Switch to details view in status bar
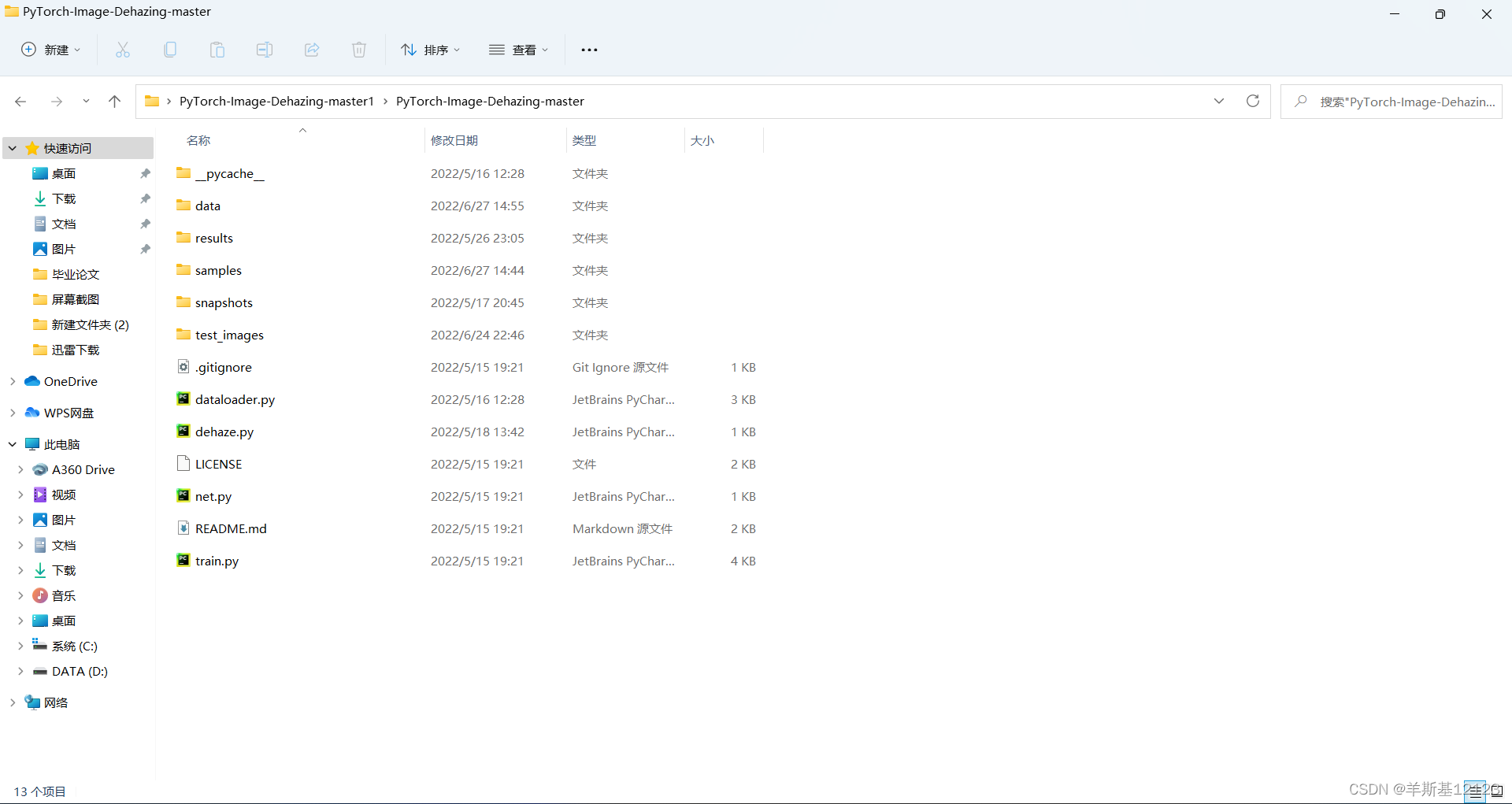This screenshot has width=1512, height=804. (1475, 791)
